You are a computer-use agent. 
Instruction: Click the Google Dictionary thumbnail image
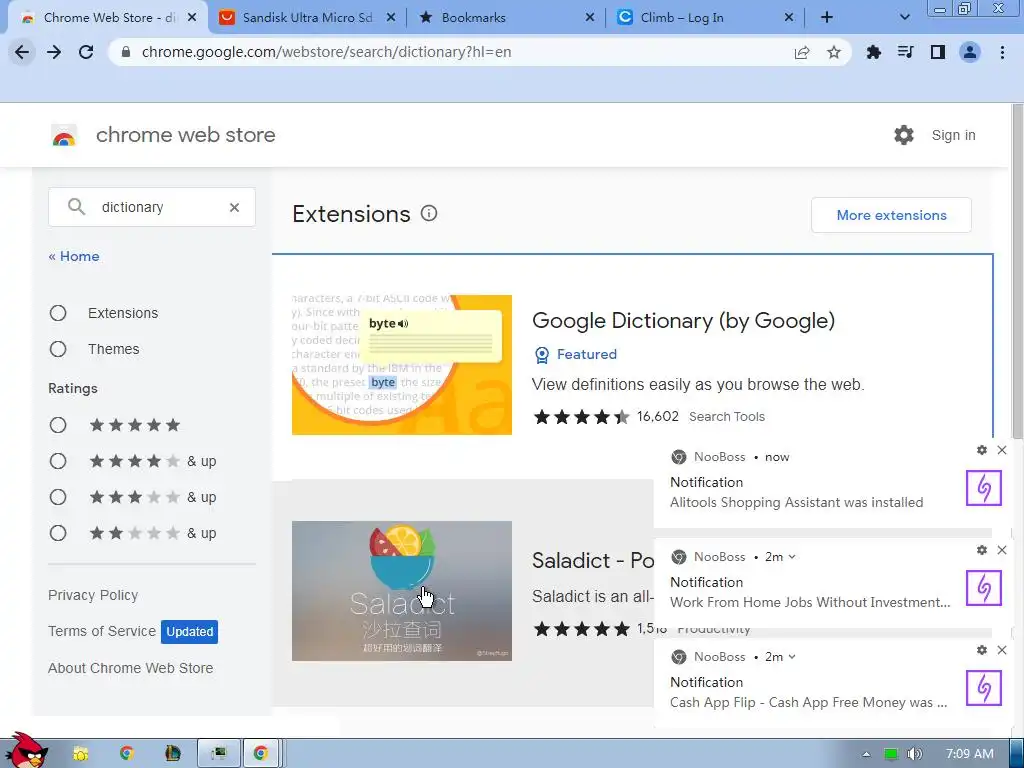click(x=402, y=364)
